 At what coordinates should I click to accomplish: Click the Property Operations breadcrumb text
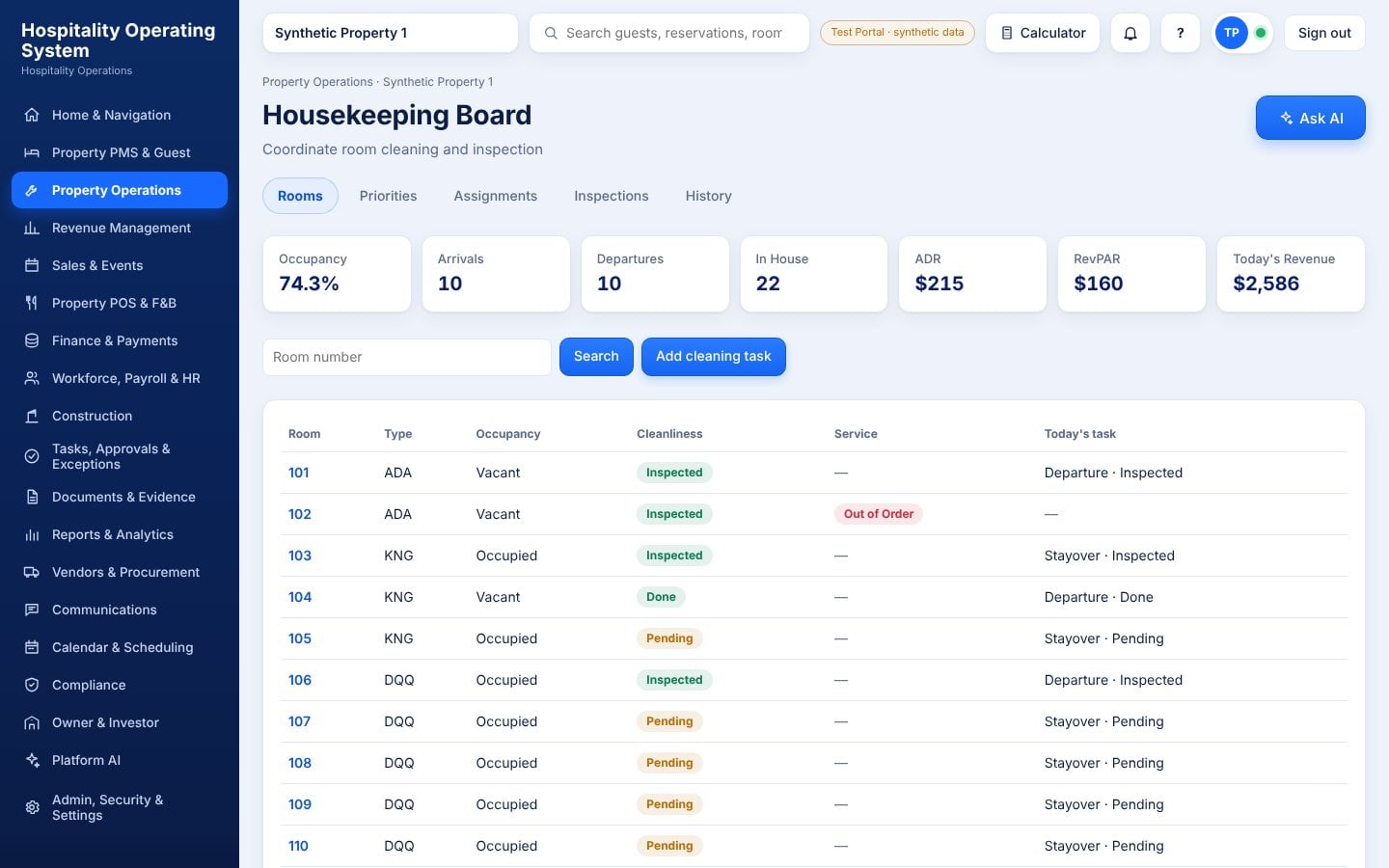317,82
